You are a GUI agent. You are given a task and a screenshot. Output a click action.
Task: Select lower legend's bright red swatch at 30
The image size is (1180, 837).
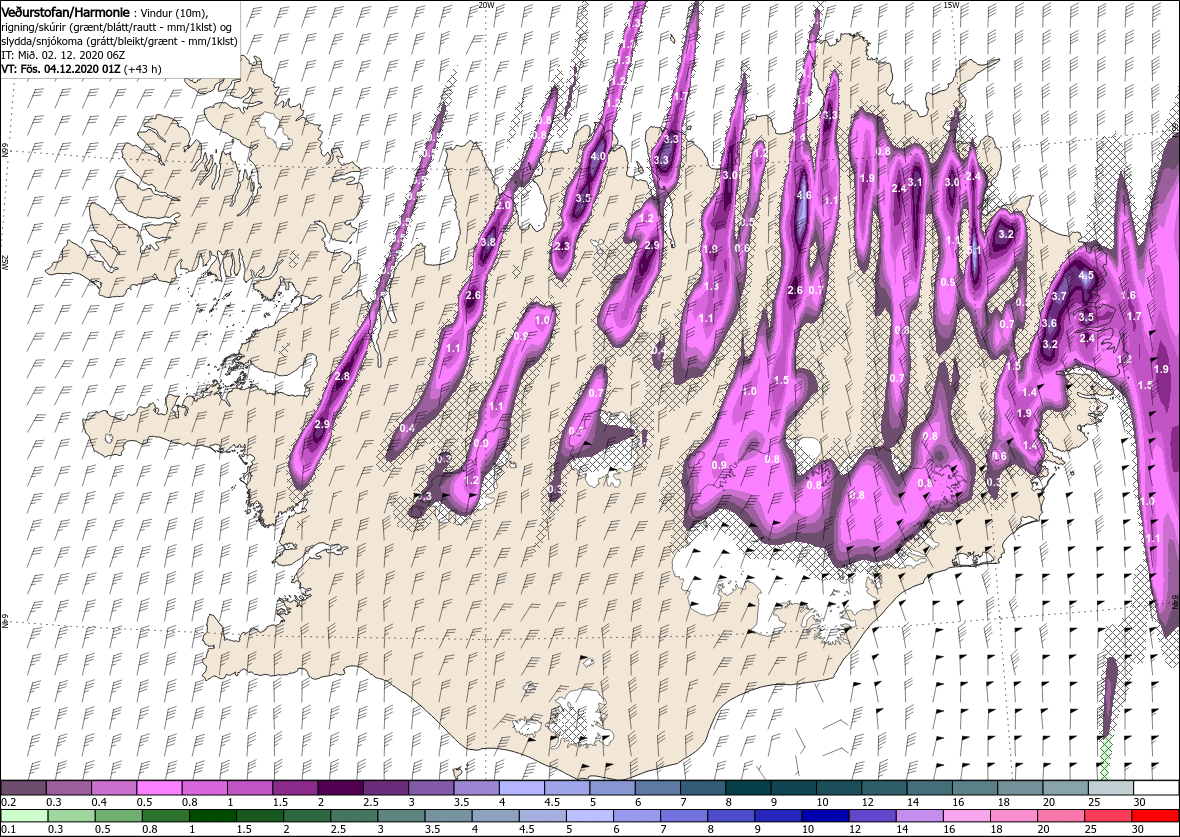click(1155, 816)
